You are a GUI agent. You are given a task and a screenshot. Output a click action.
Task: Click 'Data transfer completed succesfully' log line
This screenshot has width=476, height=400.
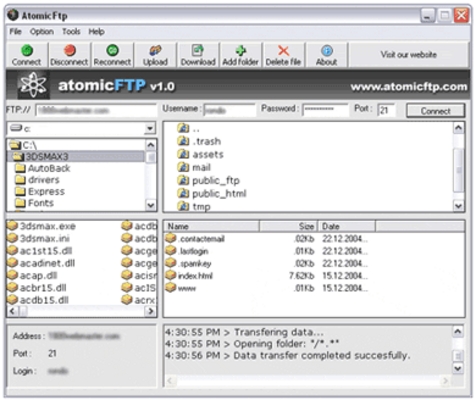click(x=288, y=356)
